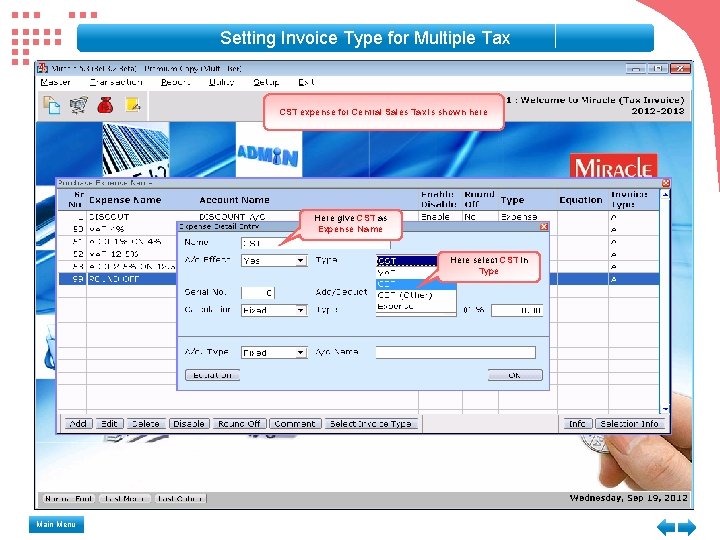Click the Equation button in dialog
The width and height of the screenshot is (720, 540).
[x=213, y=375]
